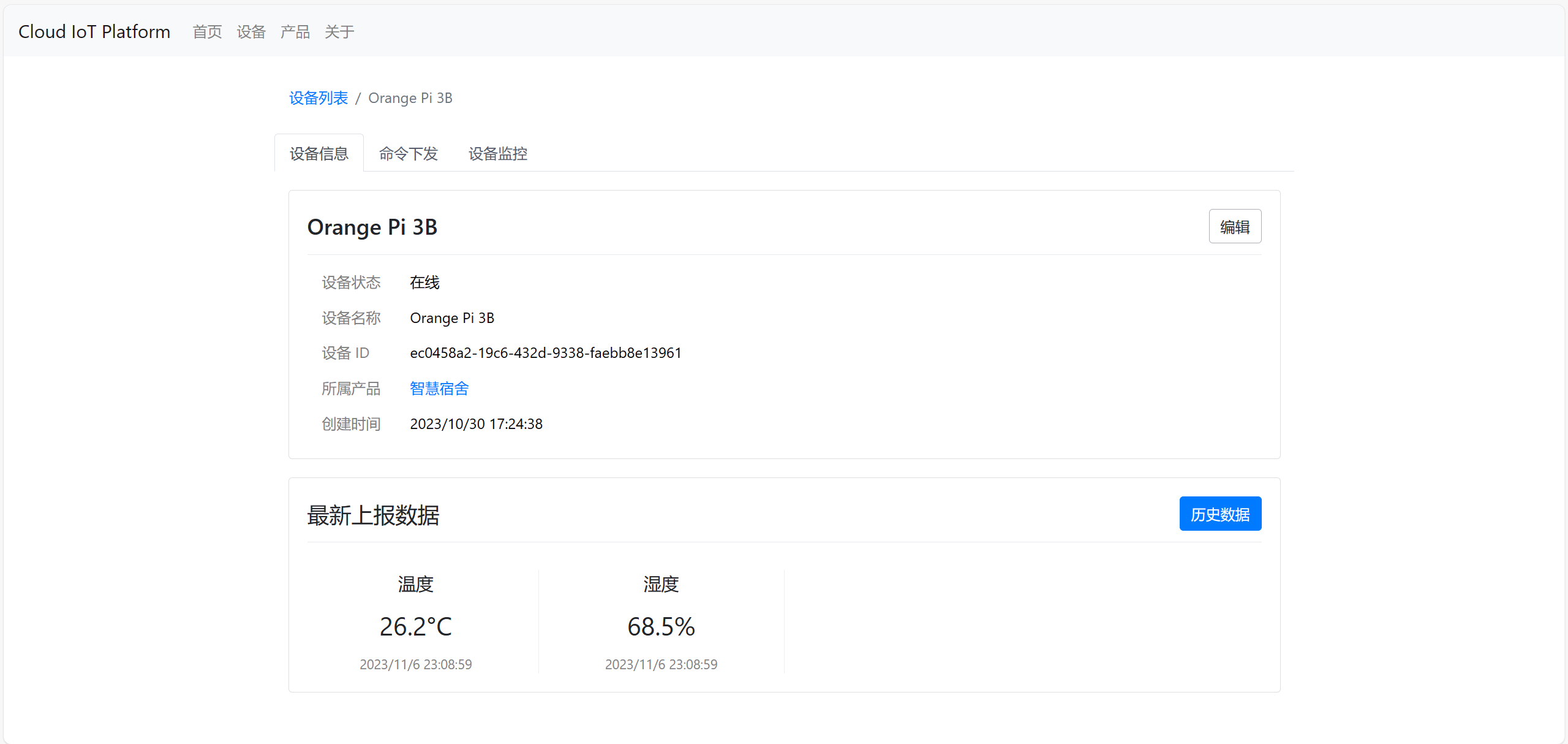Open the 设备 navigation item

tap(252, 32)
